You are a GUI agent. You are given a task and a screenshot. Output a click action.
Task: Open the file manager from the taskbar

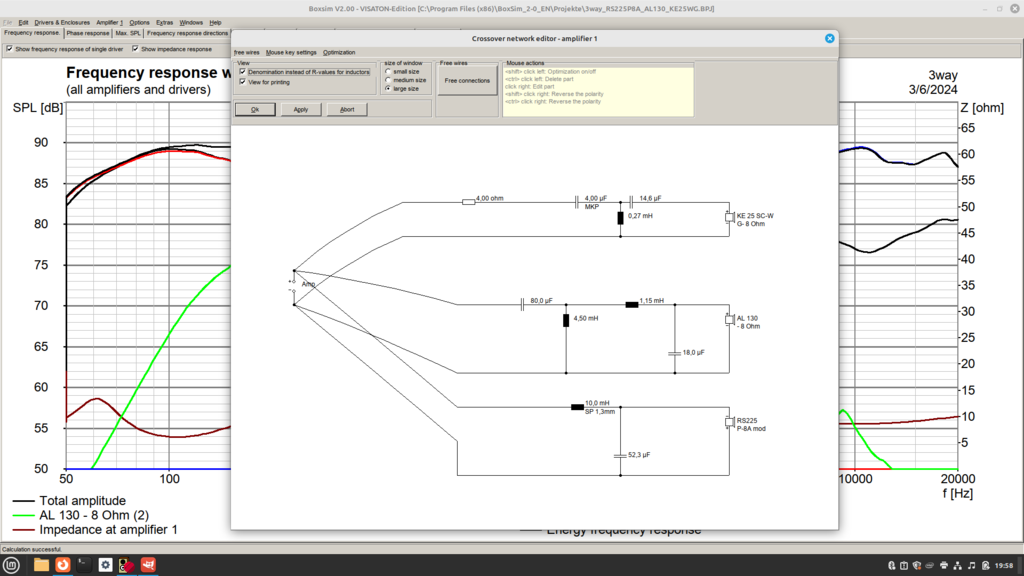41,565
